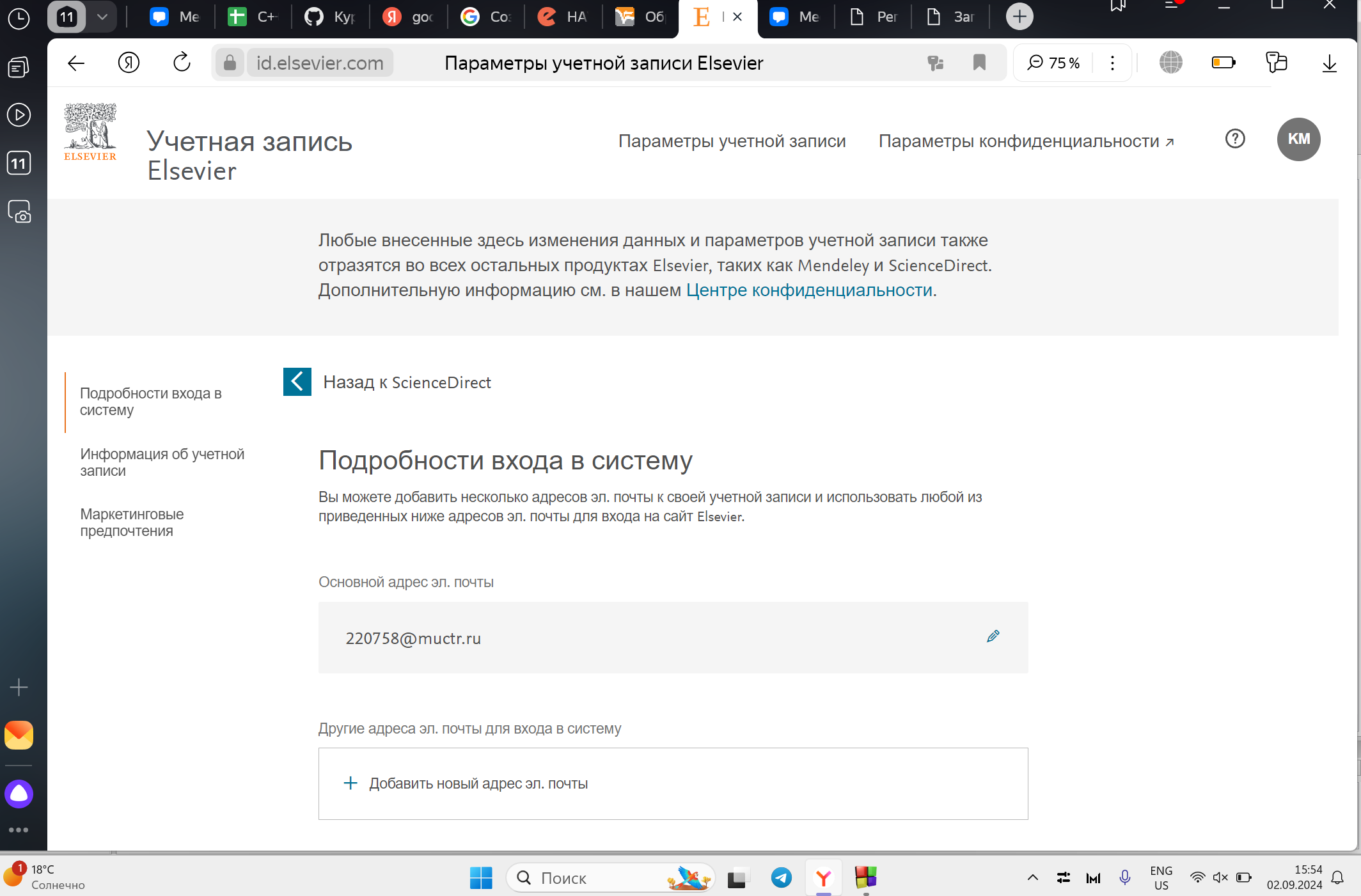Open the sidebar screenshot camera icon
Image resolution: width=1361 pixels, height=896 pixels.
[19, 212]
